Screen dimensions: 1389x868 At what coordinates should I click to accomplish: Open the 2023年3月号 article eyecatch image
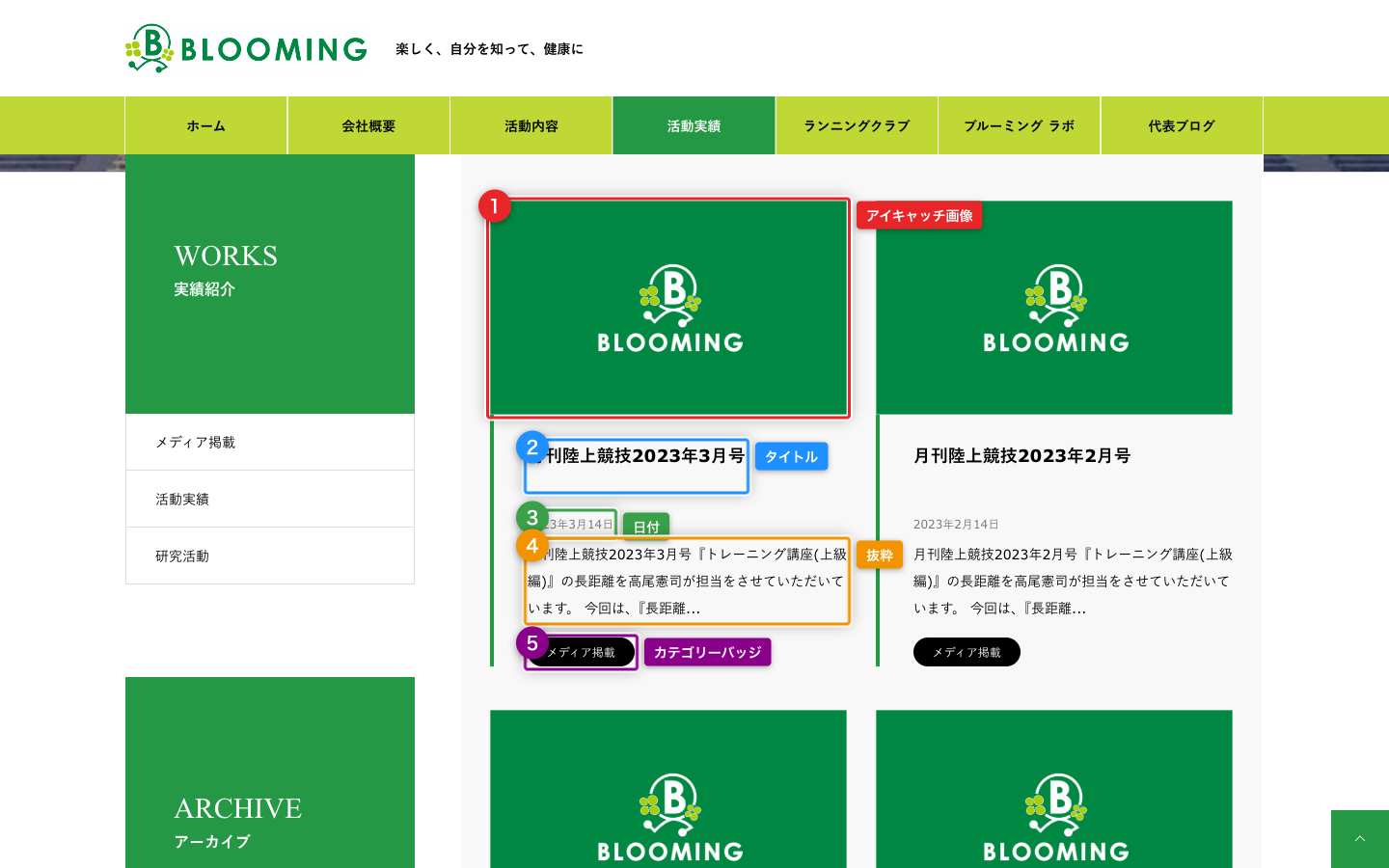[x=668, y=308]
